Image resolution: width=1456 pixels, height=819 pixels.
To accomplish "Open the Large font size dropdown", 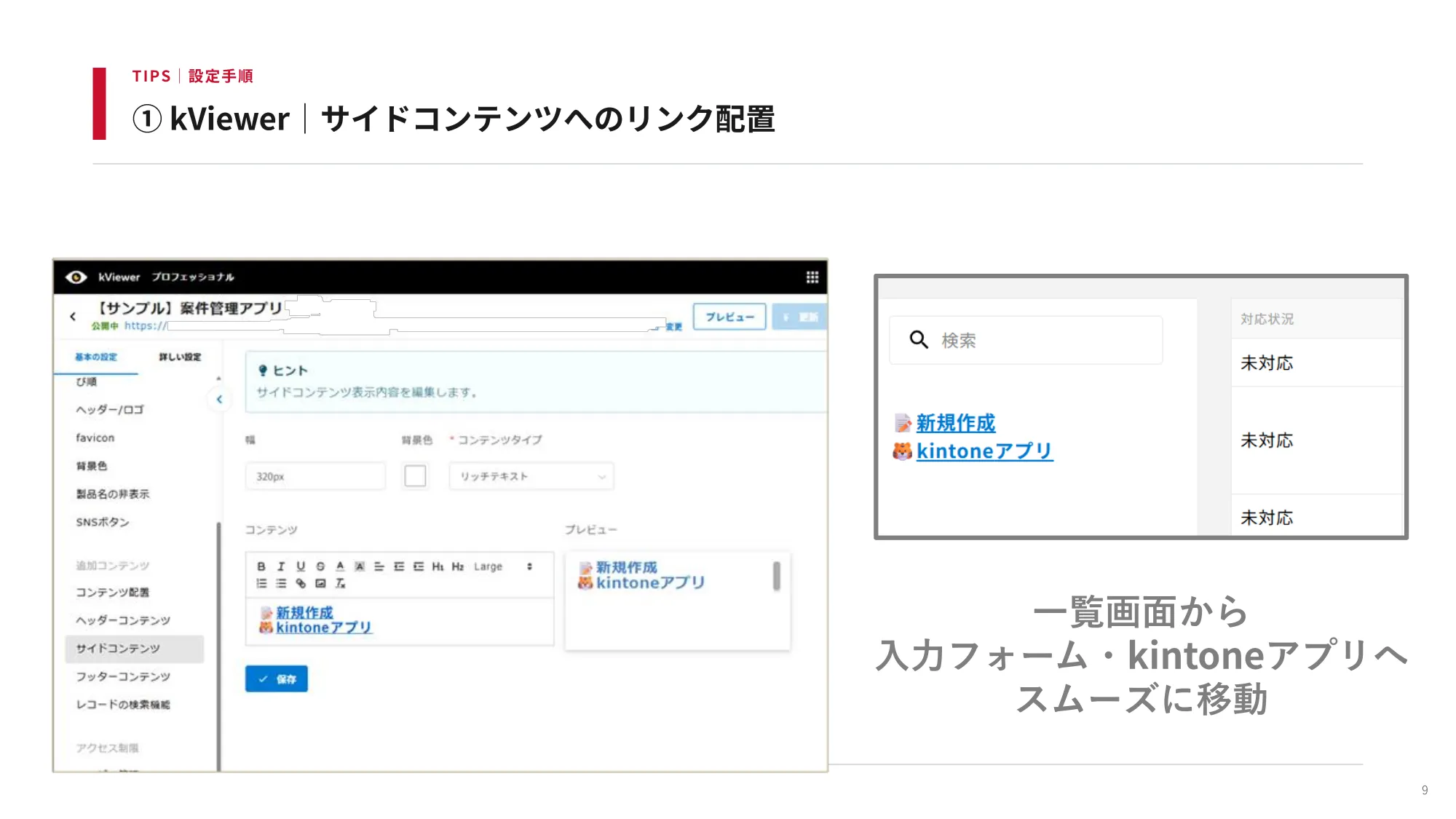I will pyautogui.click(x=504, y=566).
